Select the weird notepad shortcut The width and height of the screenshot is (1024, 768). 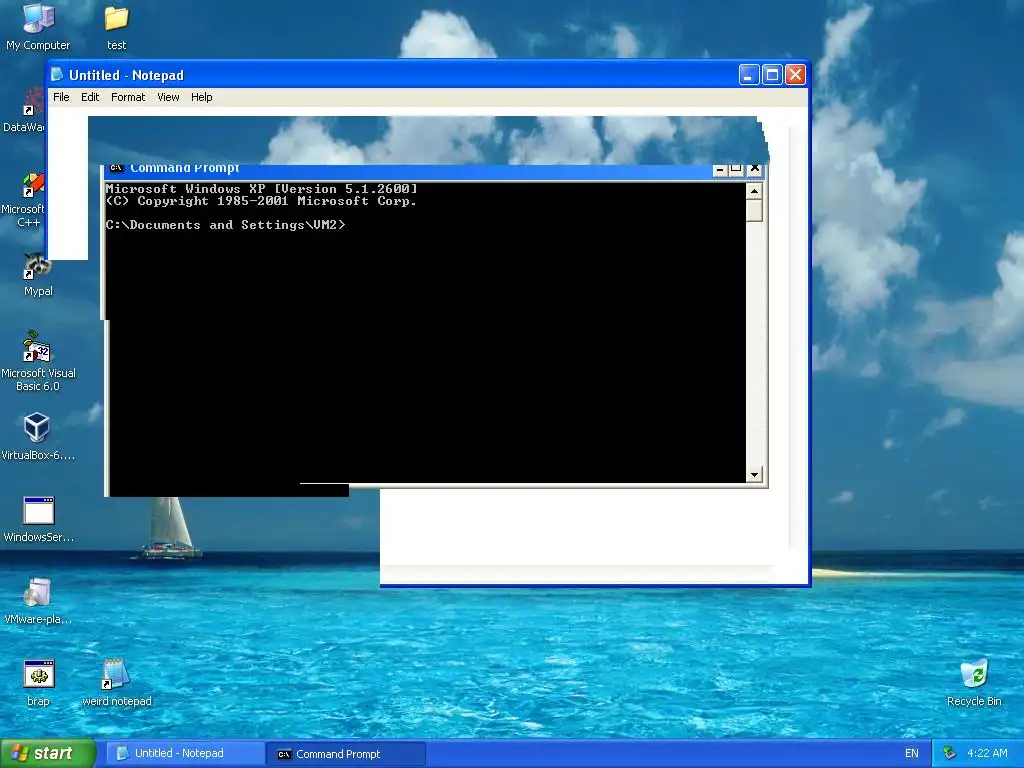[117, 683]
